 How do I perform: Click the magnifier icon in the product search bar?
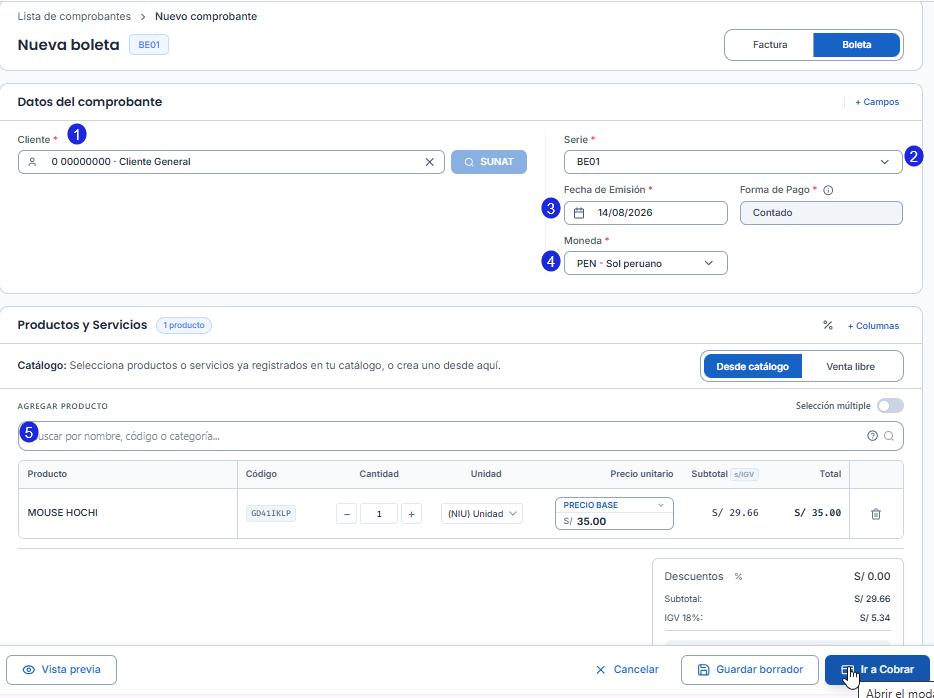coord(889,436)
